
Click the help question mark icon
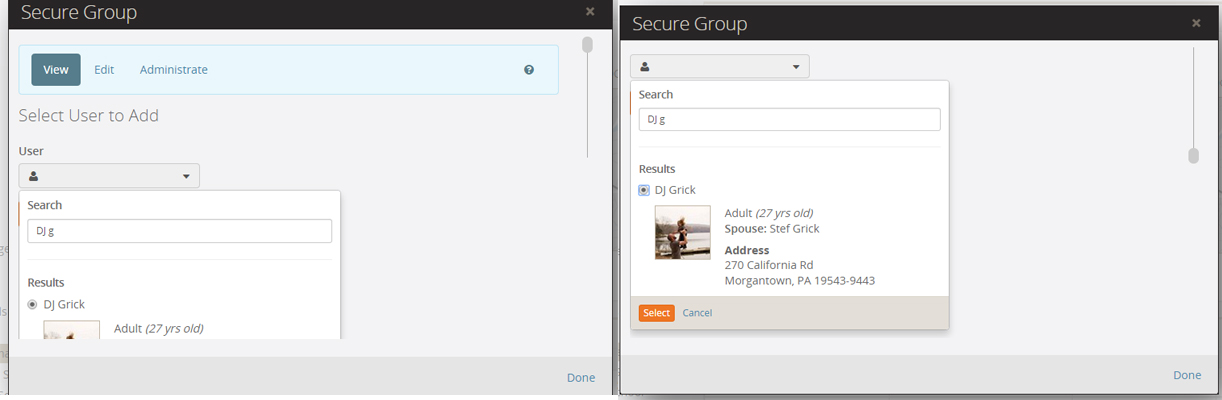click(529, 70)
